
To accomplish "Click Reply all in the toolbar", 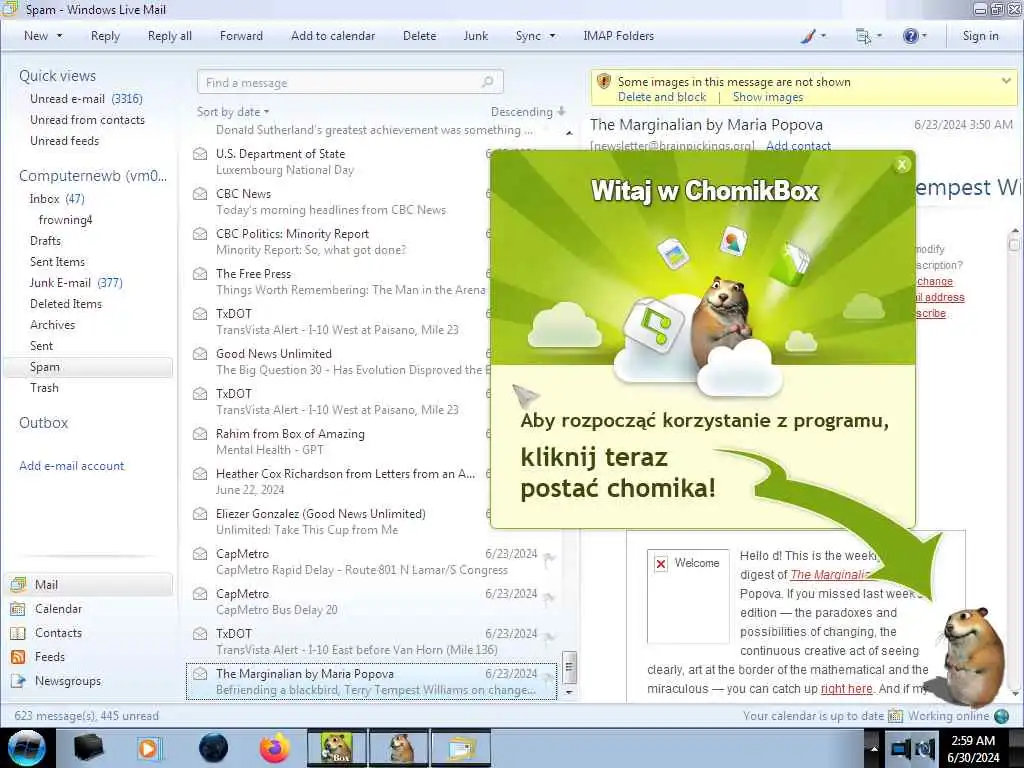I will tap(170, 37).
